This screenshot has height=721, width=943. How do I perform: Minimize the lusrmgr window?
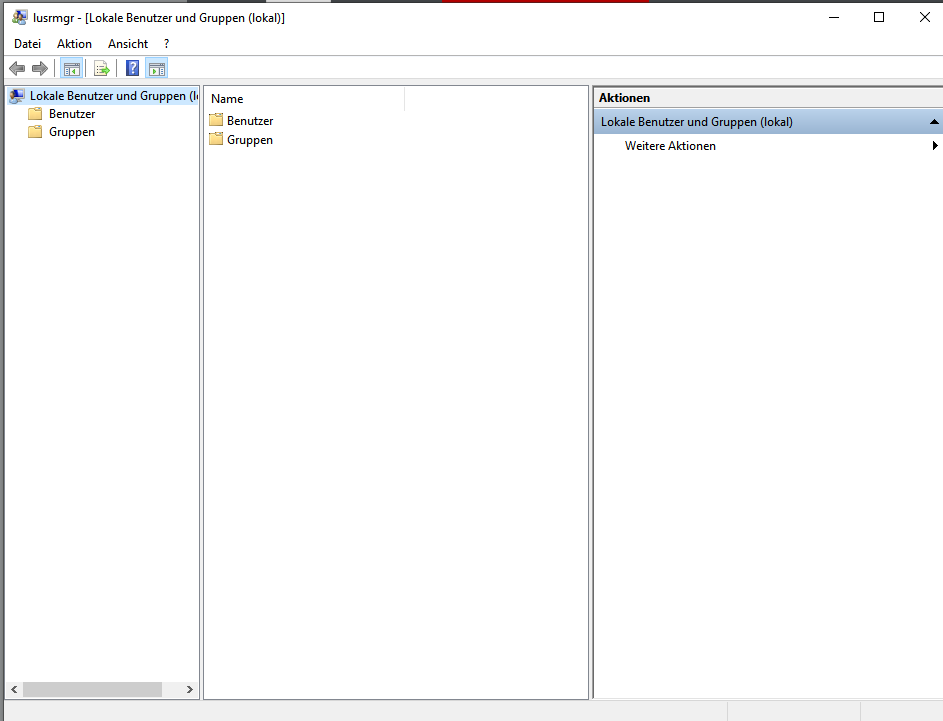pyautogui.click(x=834, y=17)
